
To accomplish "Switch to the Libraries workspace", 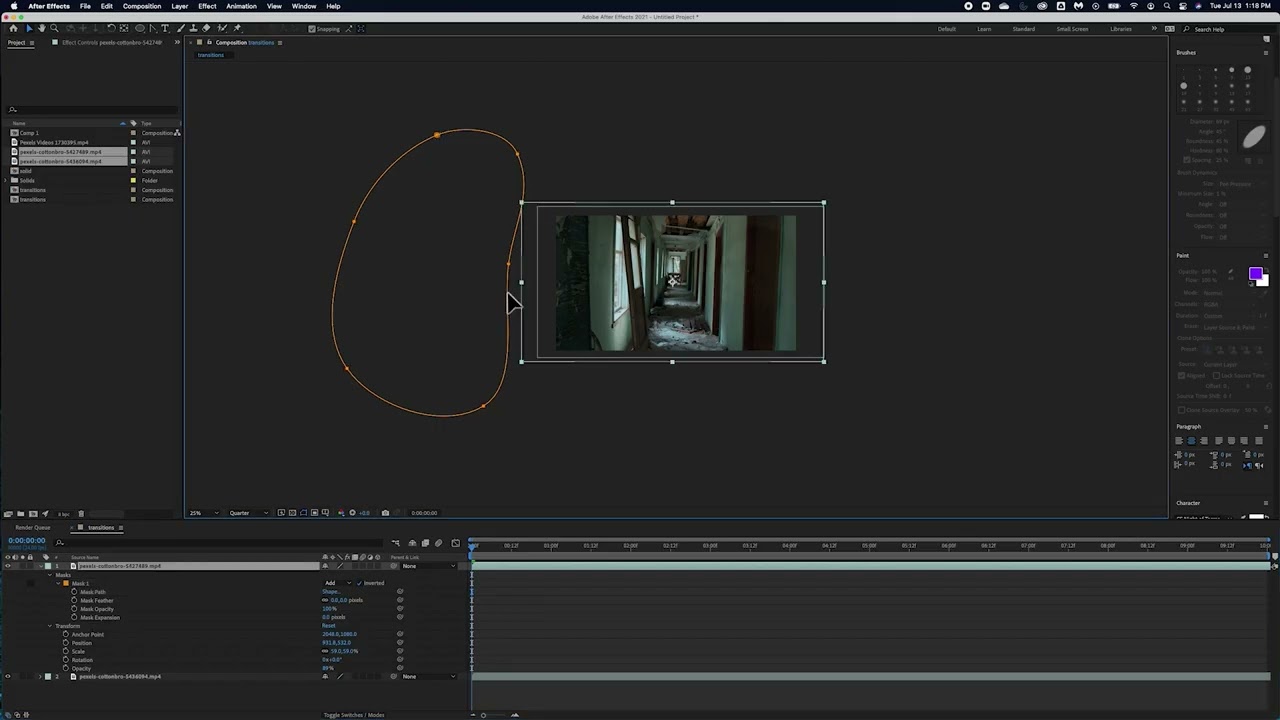I will [1121, 29].
